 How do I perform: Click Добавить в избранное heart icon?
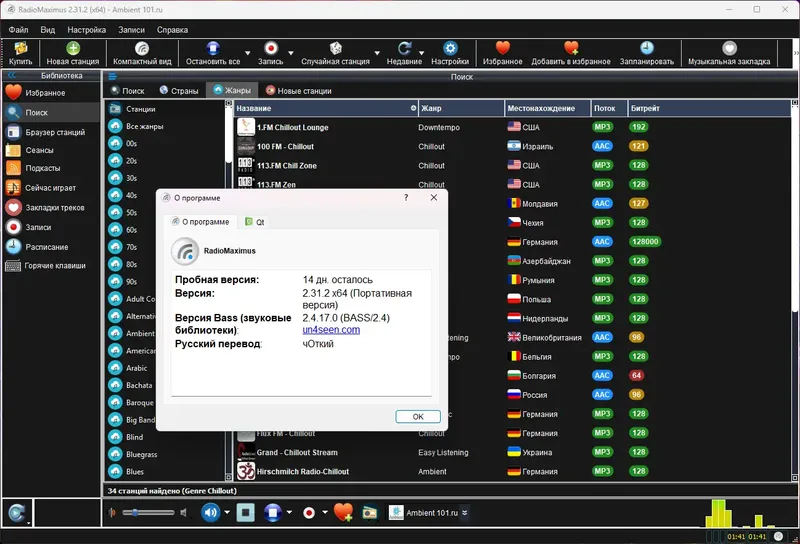[x=571, y=48]
